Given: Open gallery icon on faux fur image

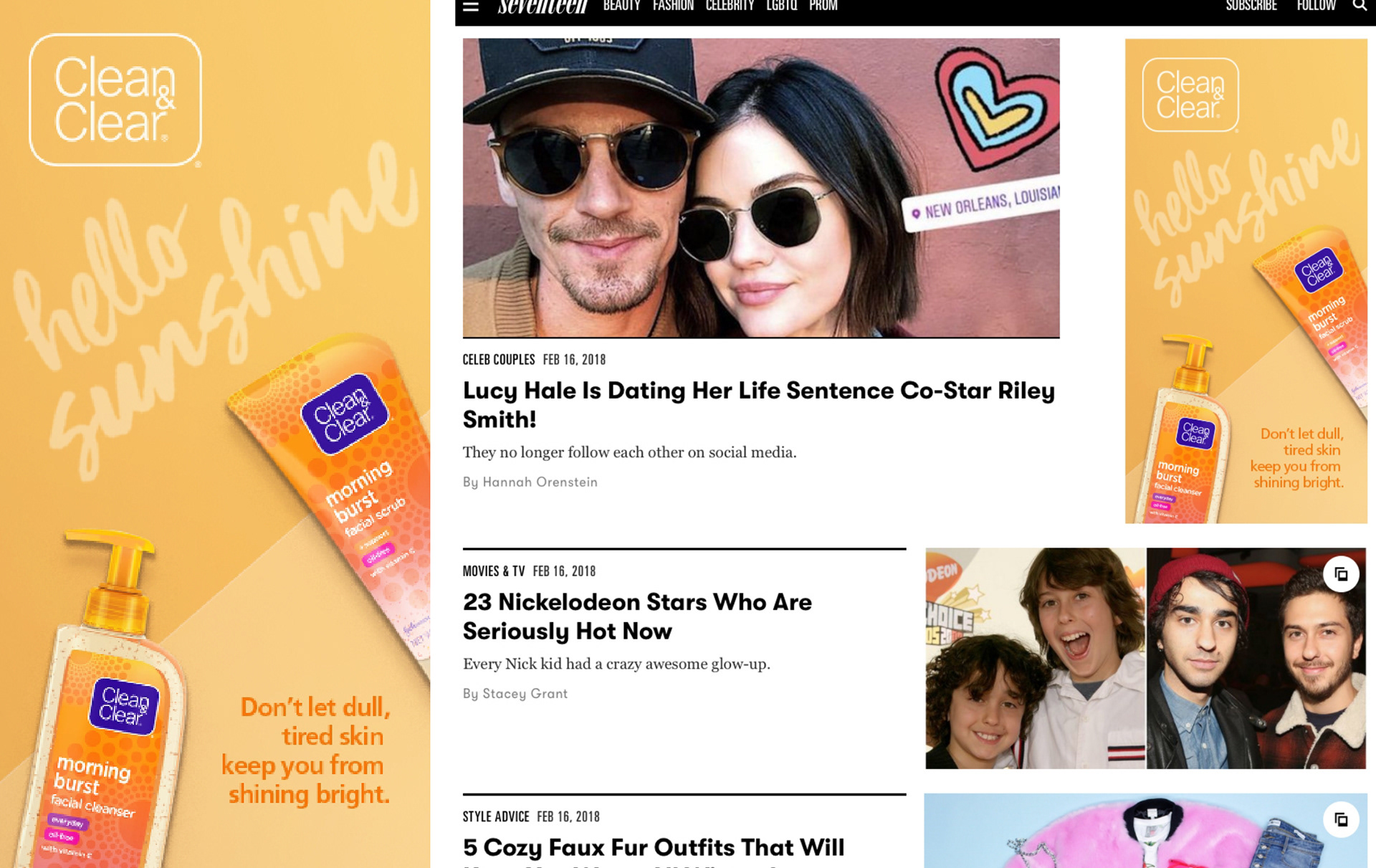Looking at the screenshot, I should 1341,819.
